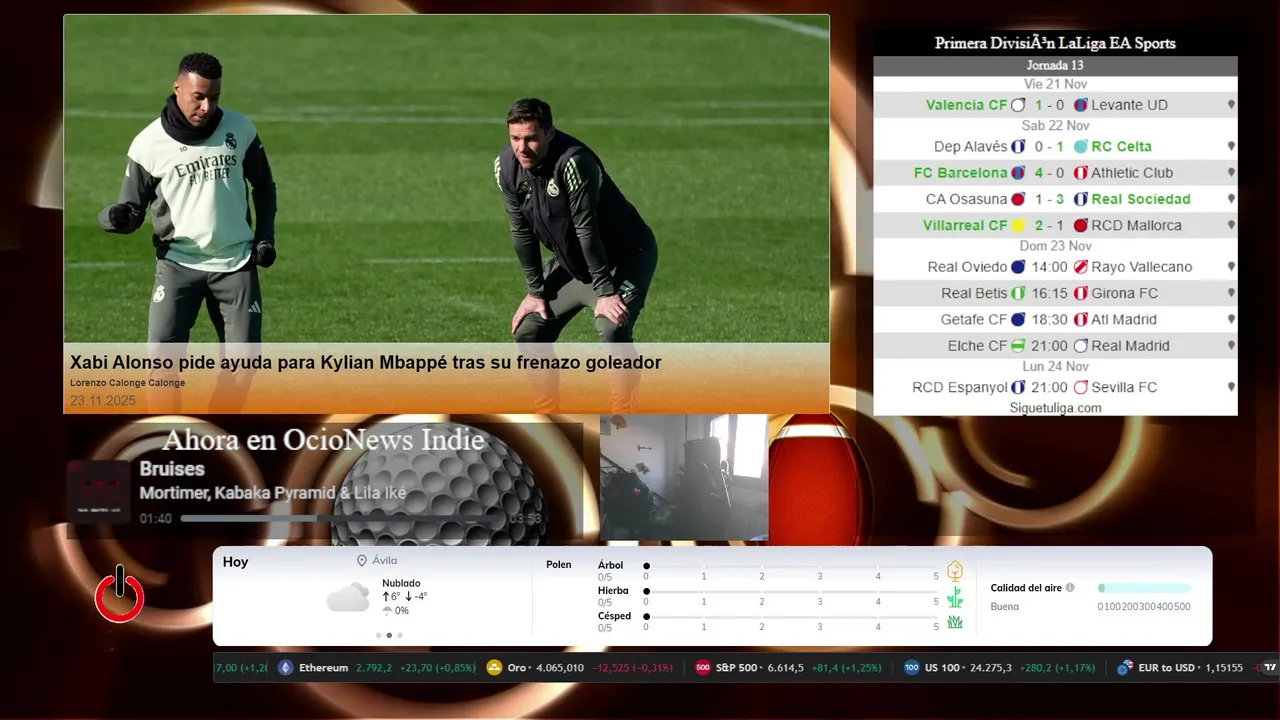
Task: Click the Villarreal CF yellow crest
Action: 1018,226
